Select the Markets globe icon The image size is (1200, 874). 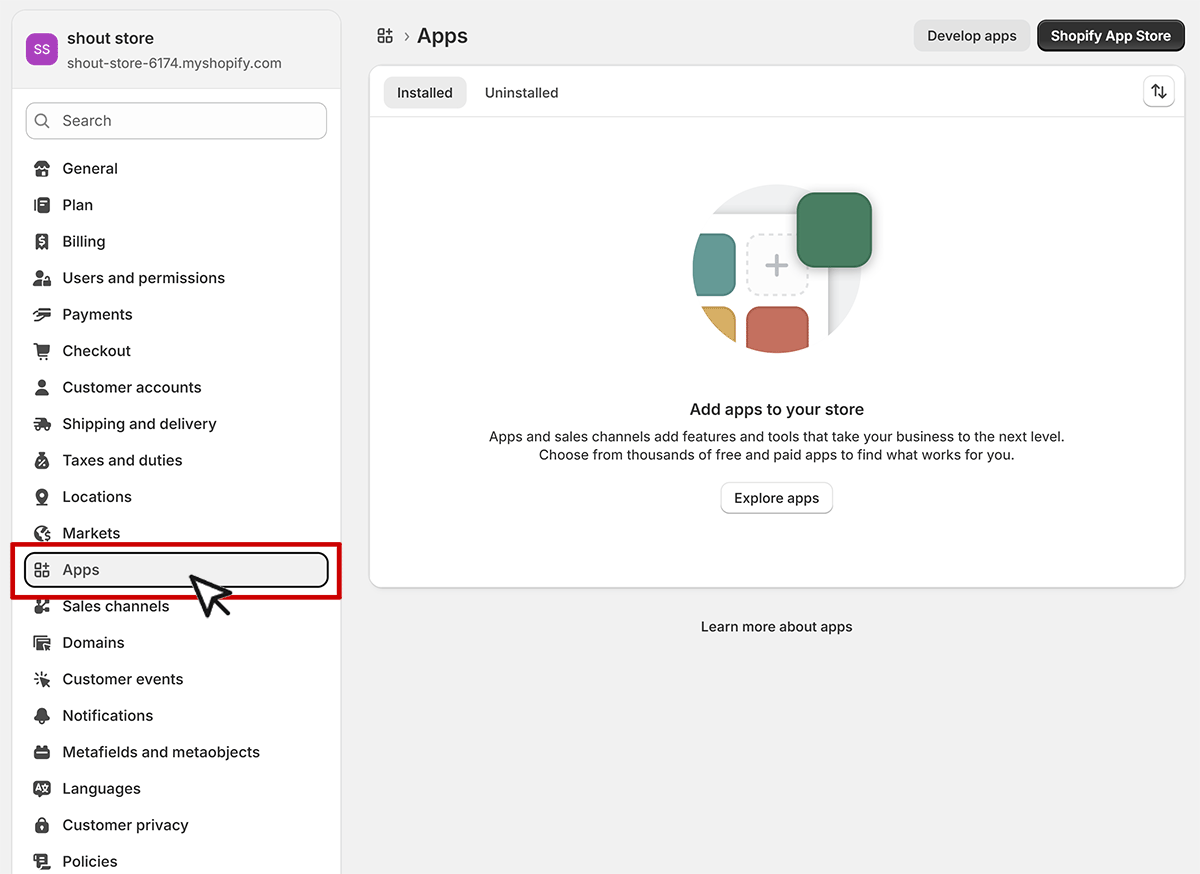point(40,533)
